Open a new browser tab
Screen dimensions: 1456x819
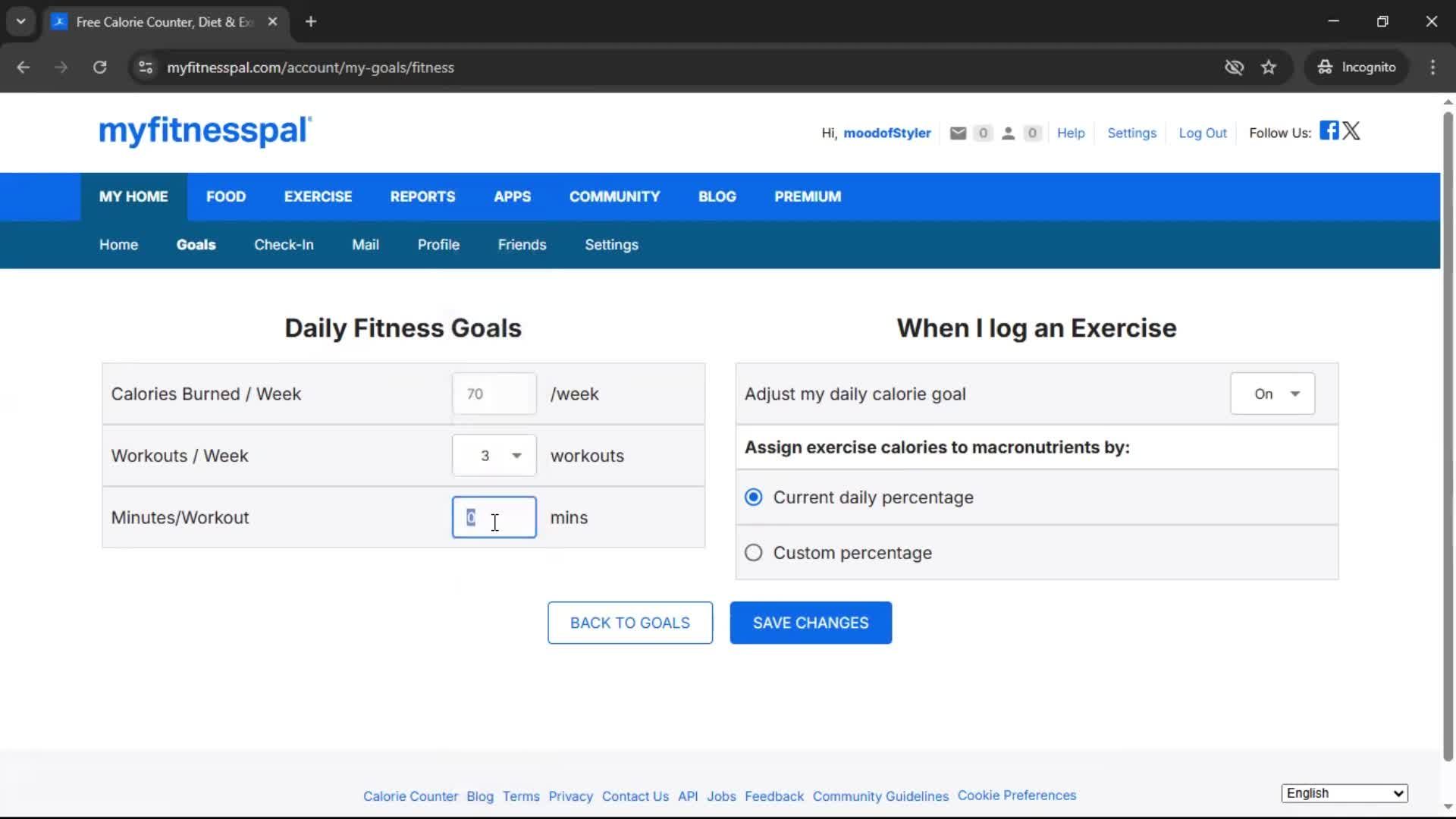(311, 22)
